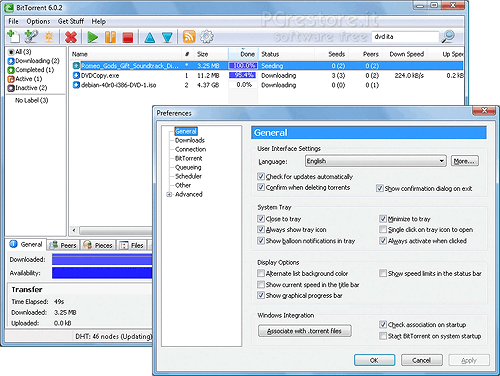This screenshot has width=500, height=376.
Task: Click the orange Pause torrent icon
Action: click(110, 37)
